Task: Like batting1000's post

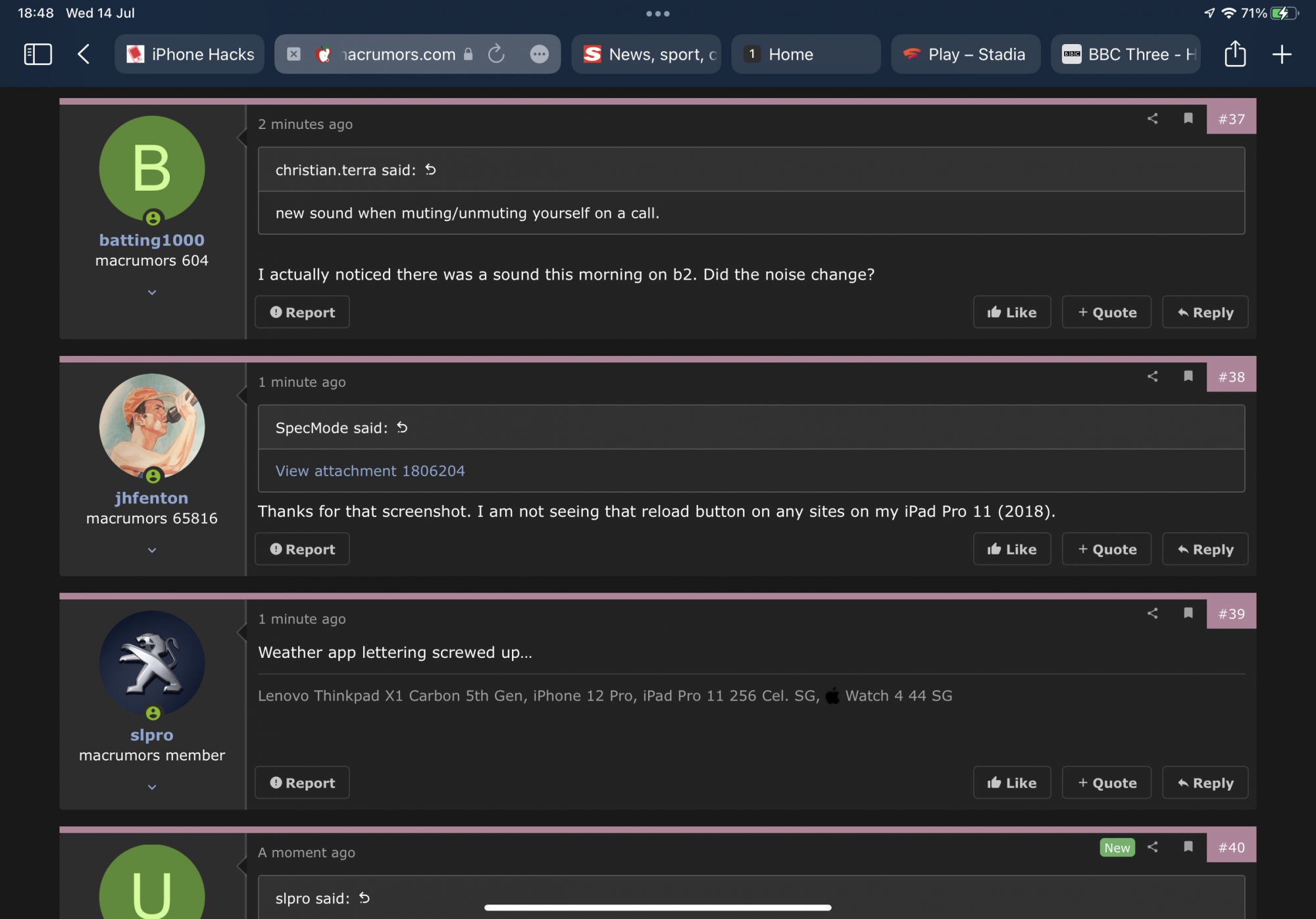Action: pos(1011,312)
